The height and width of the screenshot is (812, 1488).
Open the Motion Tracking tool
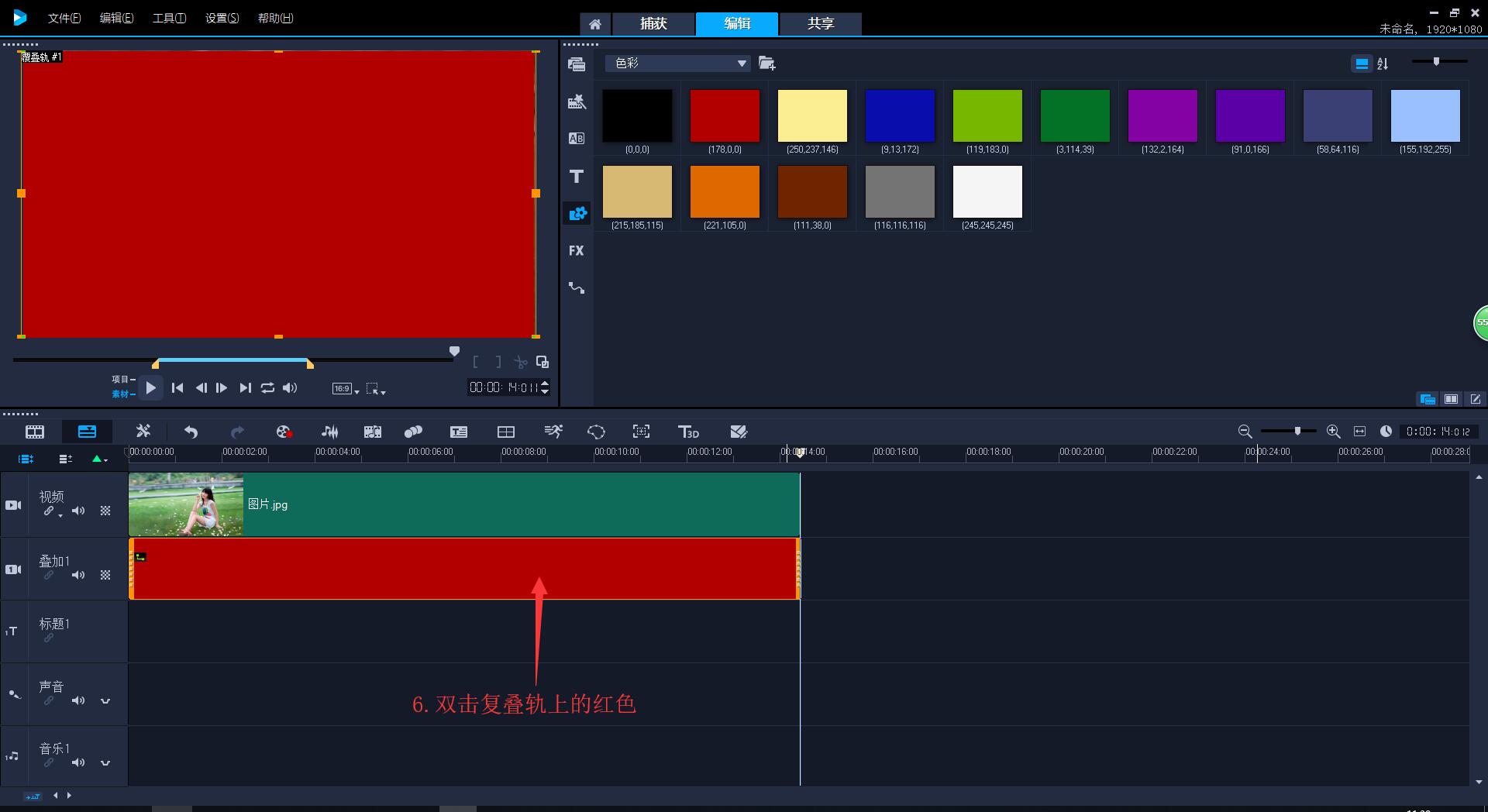click(x=413, y=432)
